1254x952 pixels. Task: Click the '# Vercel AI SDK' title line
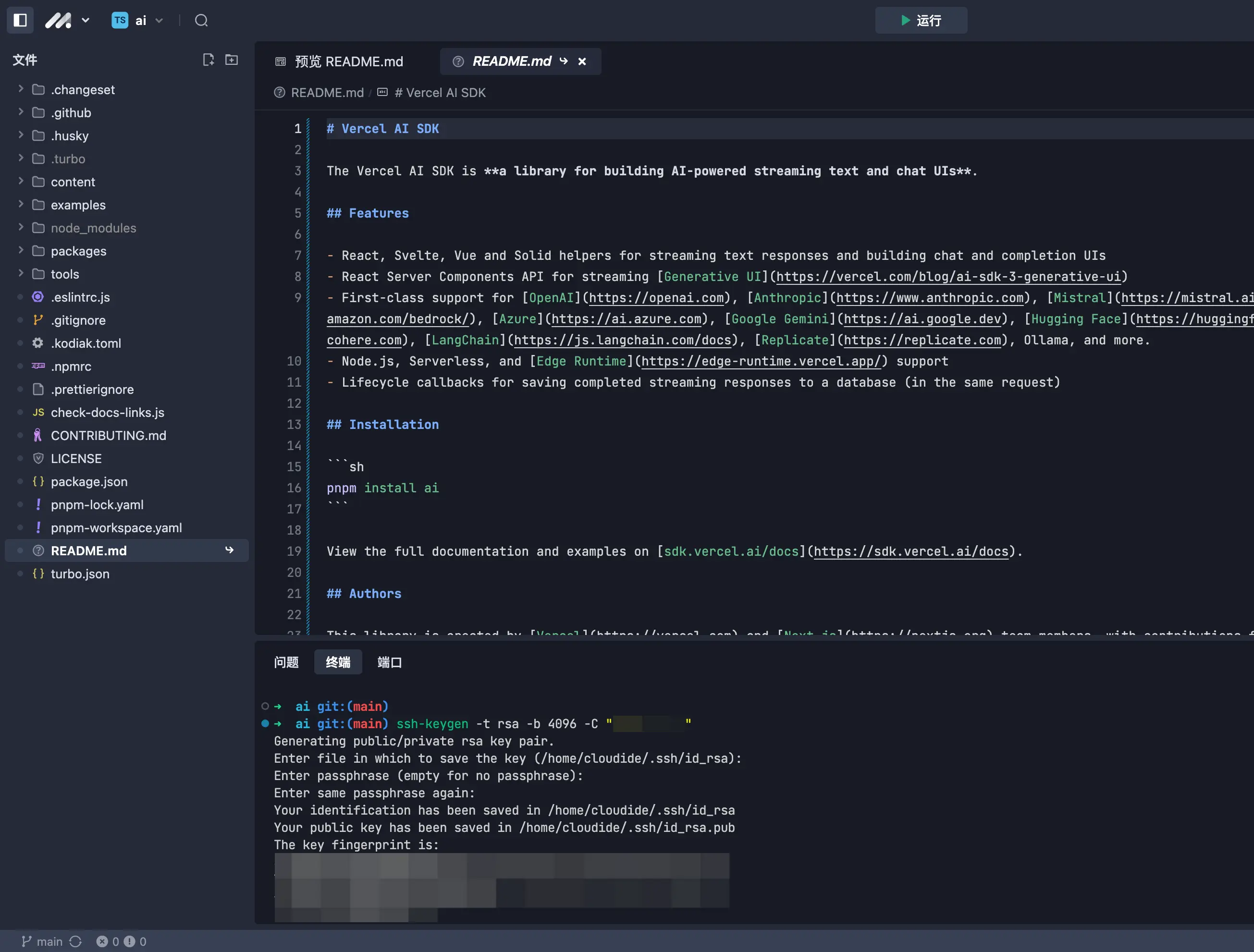click(382, 129)
